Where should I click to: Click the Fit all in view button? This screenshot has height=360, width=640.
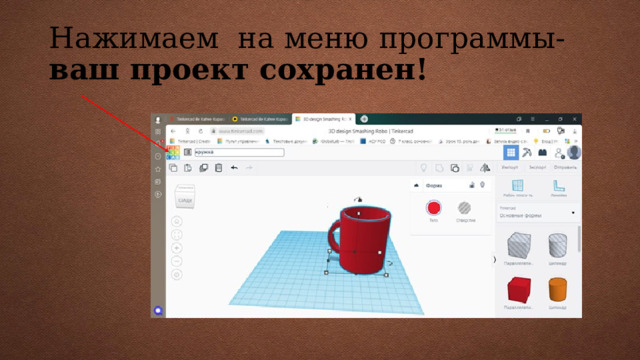click(177, 235)
